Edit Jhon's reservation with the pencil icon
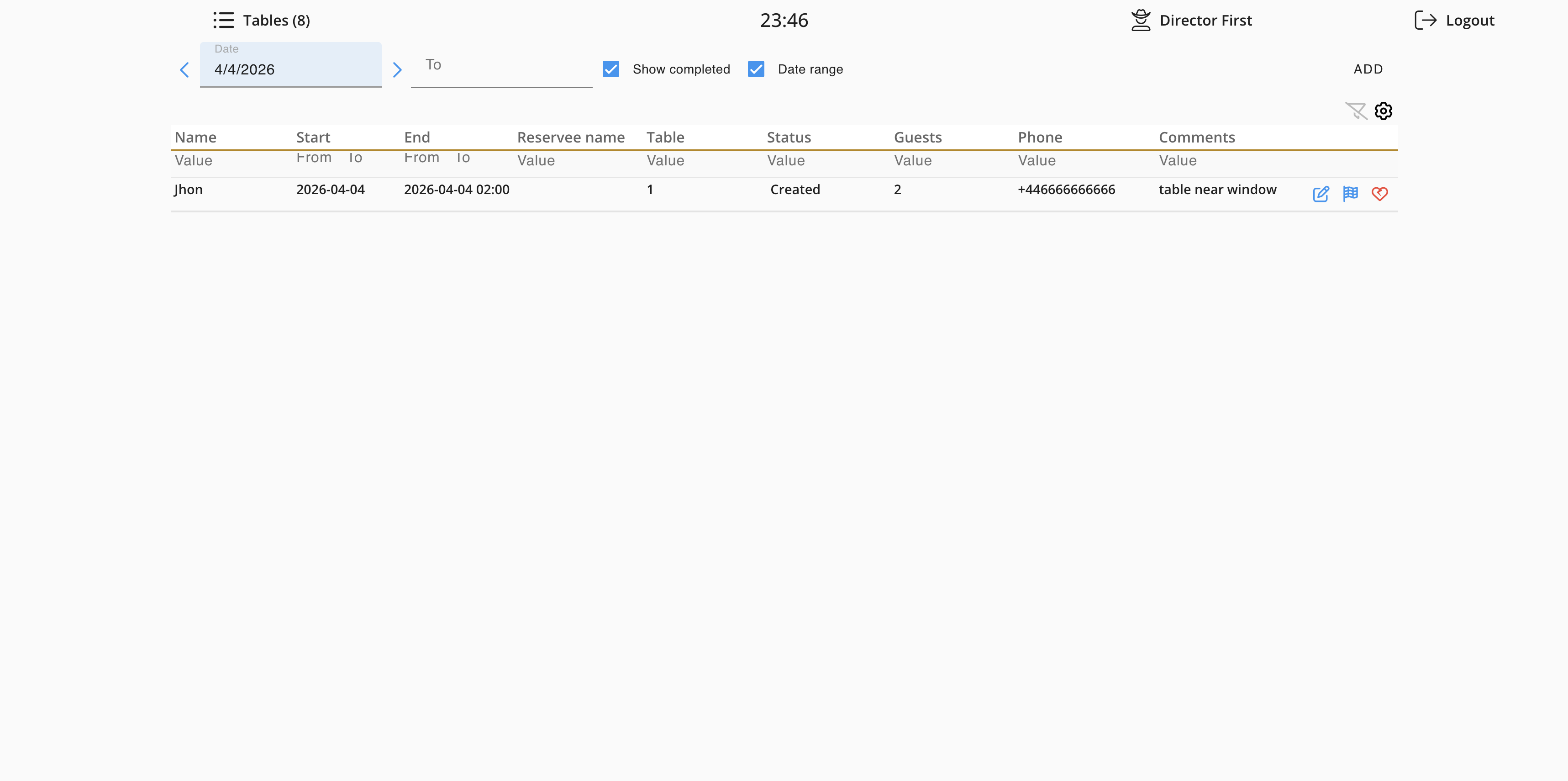 (x=1320, y=194)
